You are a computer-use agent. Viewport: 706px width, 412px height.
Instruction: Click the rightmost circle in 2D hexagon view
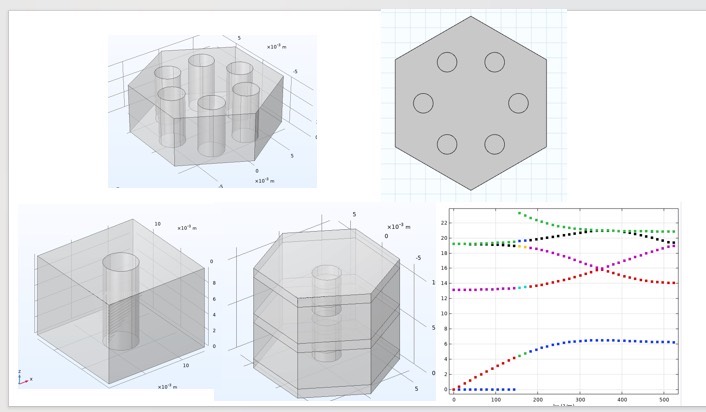tap(518, 103)
